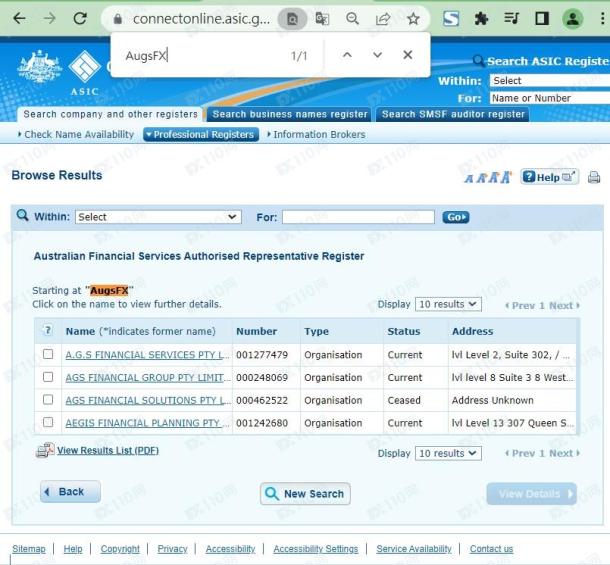Expand Check Name Availability menu
The height and width of the screenshot is (565, 610).
(76, 135)
